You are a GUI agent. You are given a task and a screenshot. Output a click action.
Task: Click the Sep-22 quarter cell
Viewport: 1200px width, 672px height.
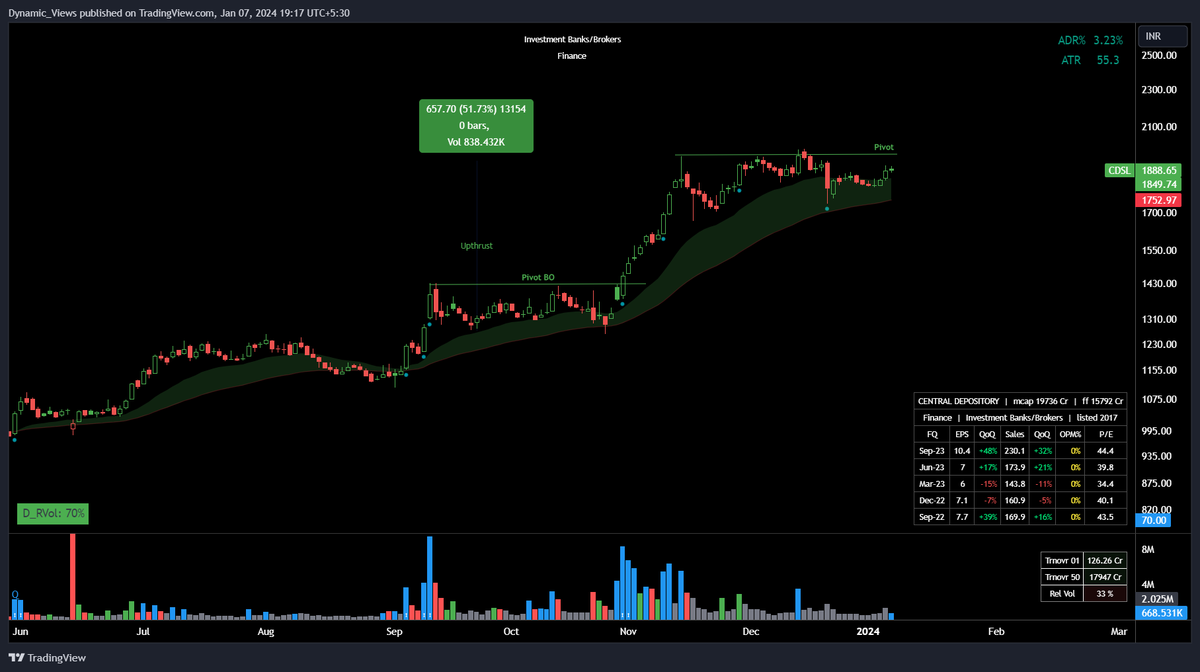pyautogui.click(x=932, y=518)
